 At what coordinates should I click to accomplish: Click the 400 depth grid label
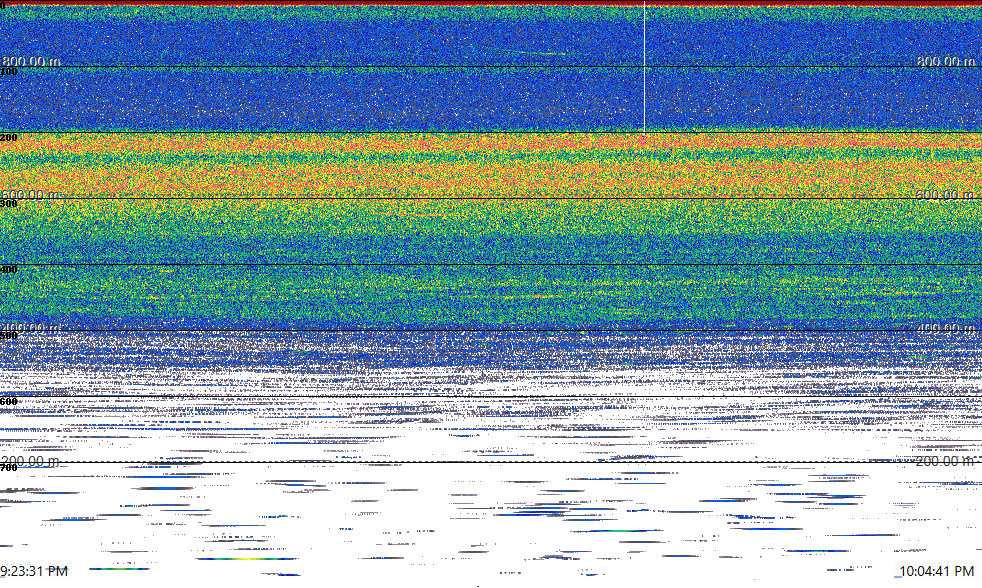point(9,269)
